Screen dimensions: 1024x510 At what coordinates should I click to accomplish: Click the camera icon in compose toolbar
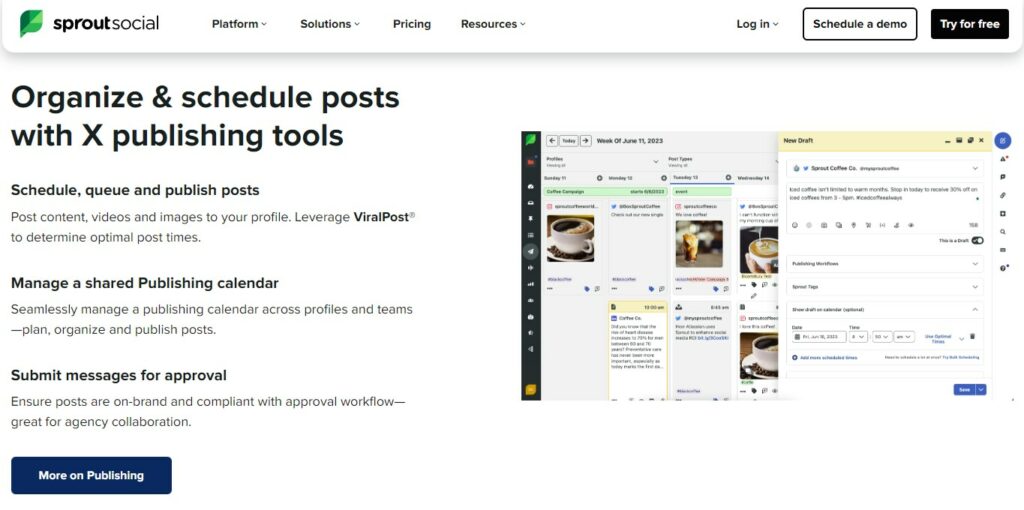(x=824, y=225)
